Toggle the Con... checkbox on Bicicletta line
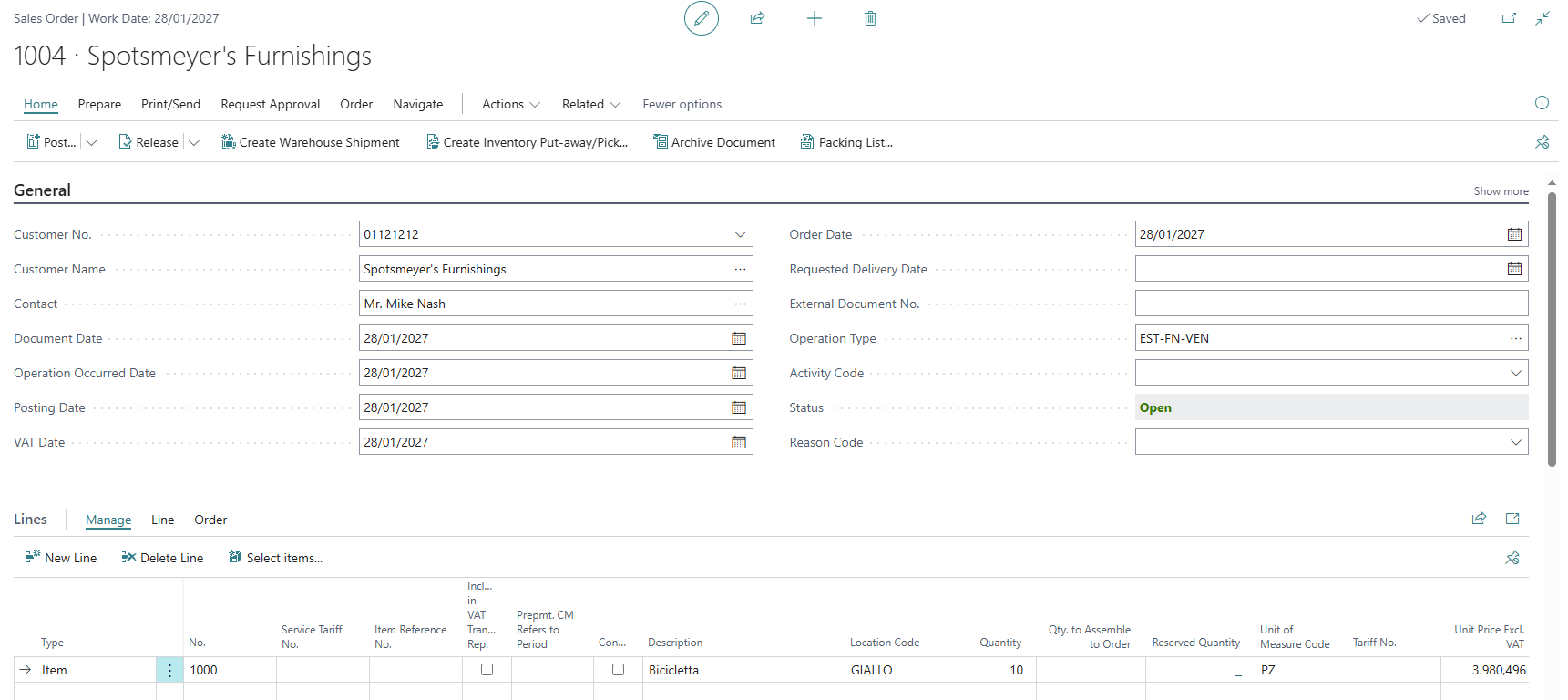 pyautogui.click(x=618, y=670)
